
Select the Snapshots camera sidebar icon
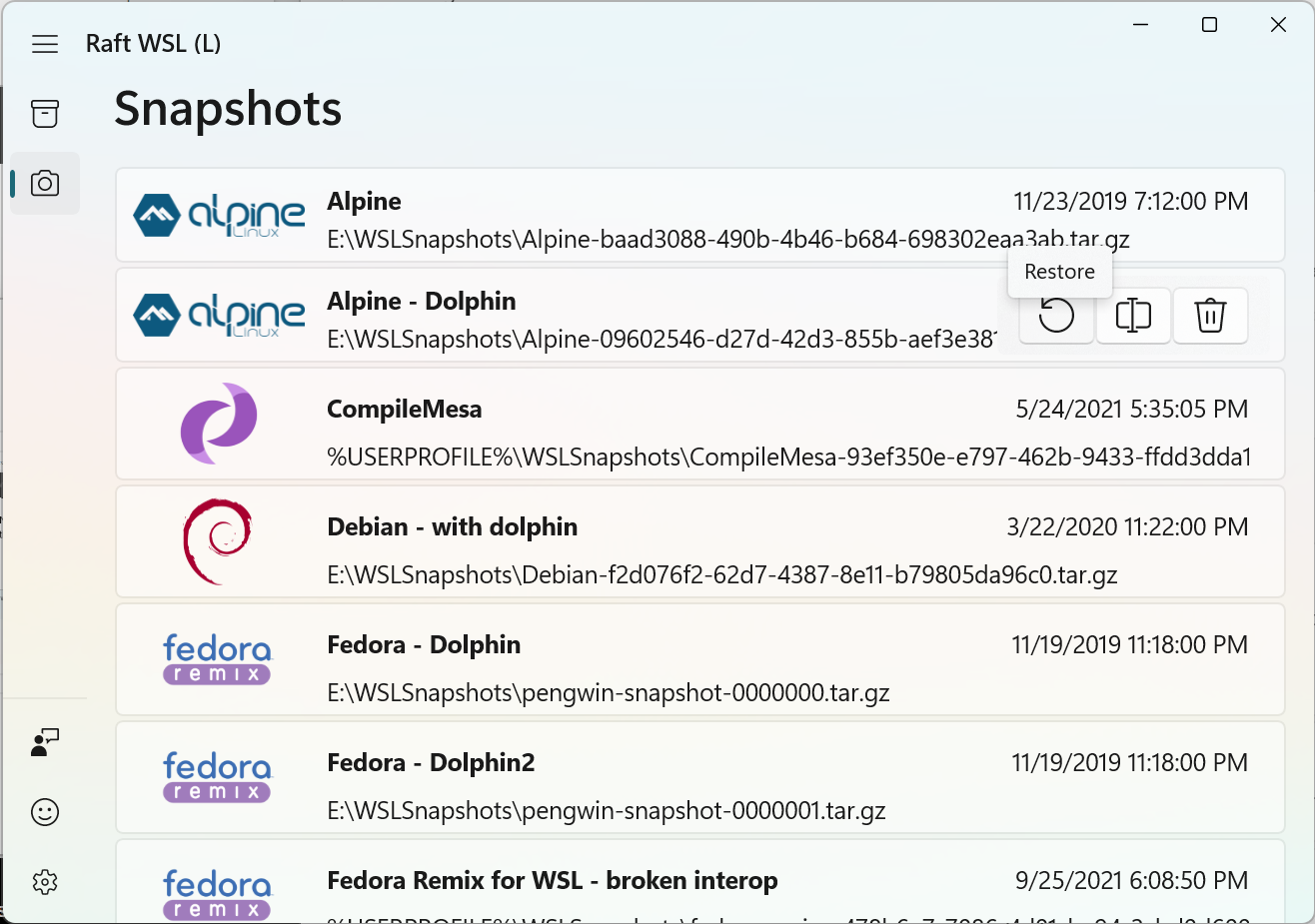pyautogui.click(x=45, y=184)
